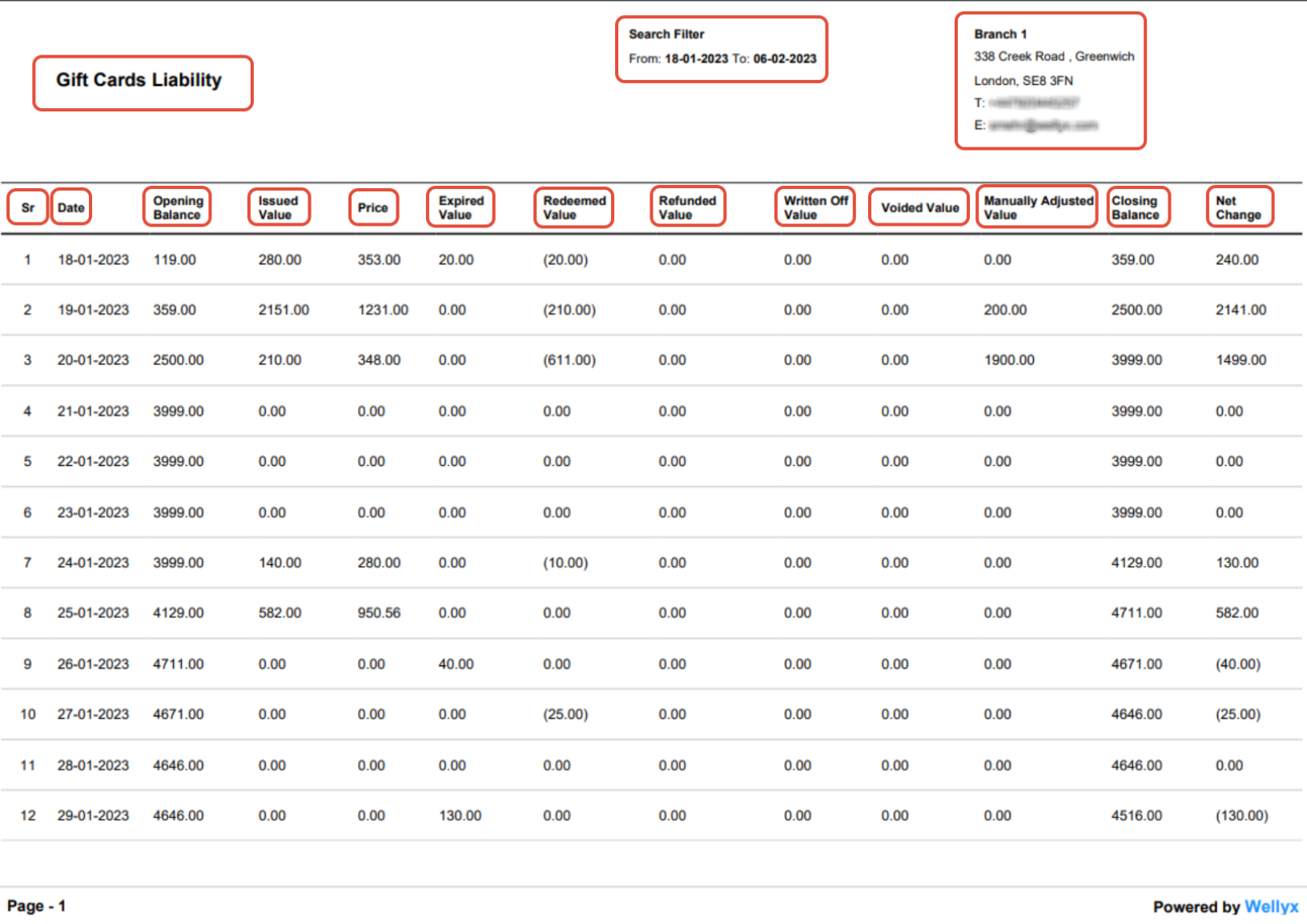Select date cell 24-01-2023
The image size is (1307, 924).
(x=93, y=563)
